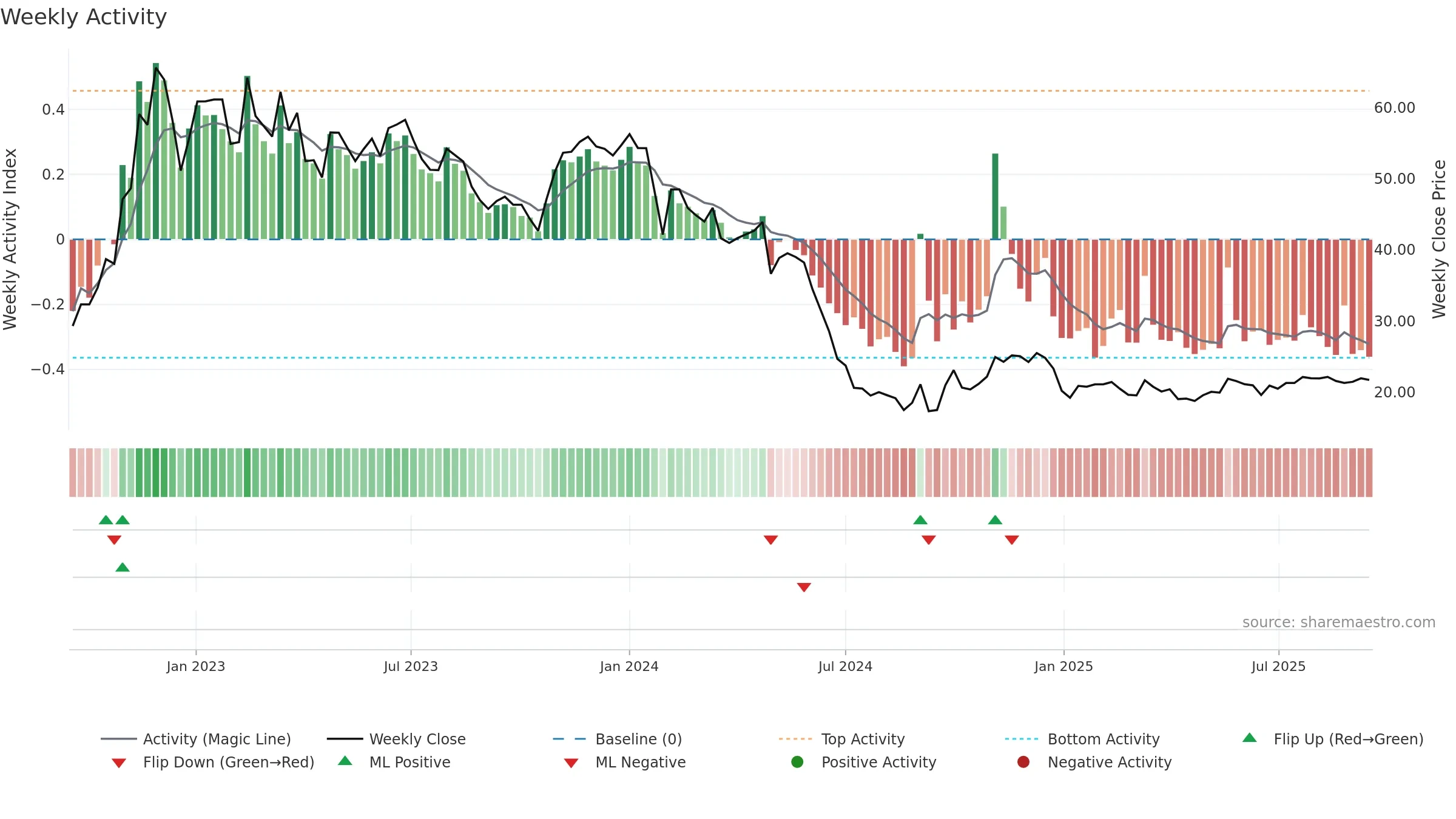Click the −0.4 activity index label
Viewport: 1456px width, 819px height.
(x=48, y=369)
